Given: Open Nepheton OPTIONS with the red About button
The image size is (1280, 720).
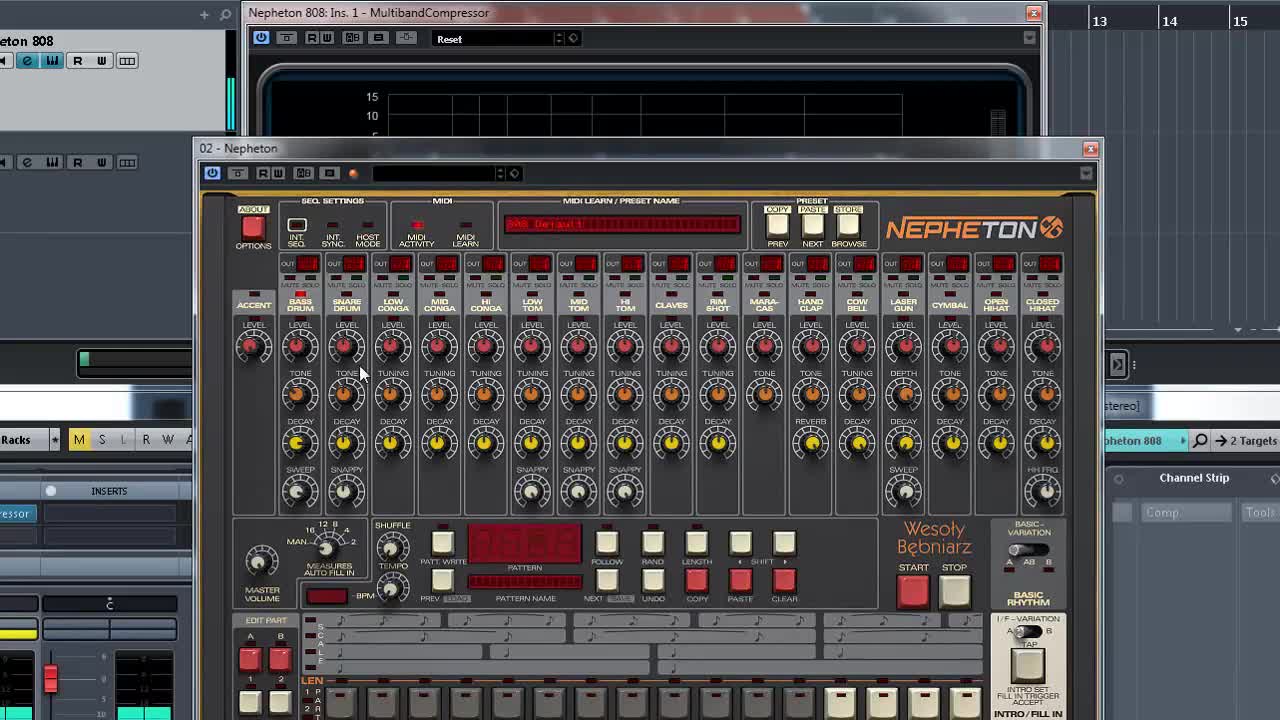Looking at the screenshot, I should click(253, 227).
